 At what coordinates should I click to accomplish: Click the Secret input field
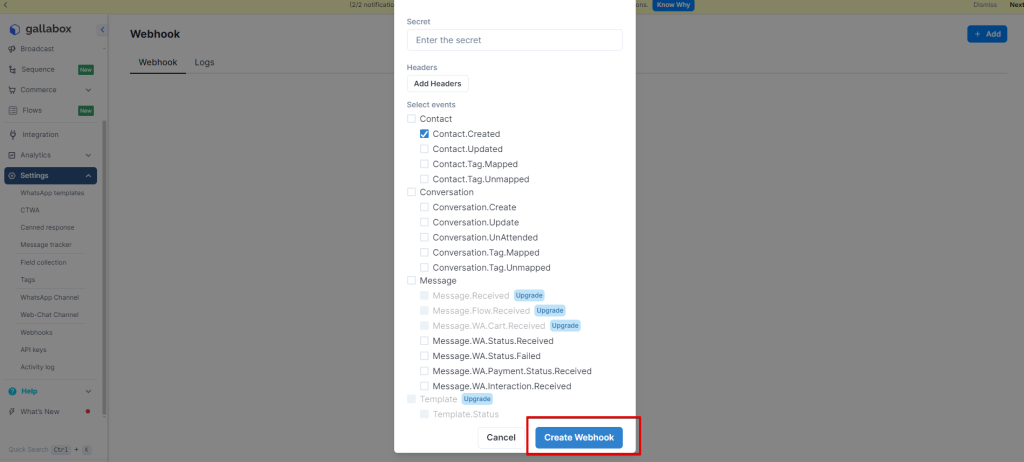[514, 40]
